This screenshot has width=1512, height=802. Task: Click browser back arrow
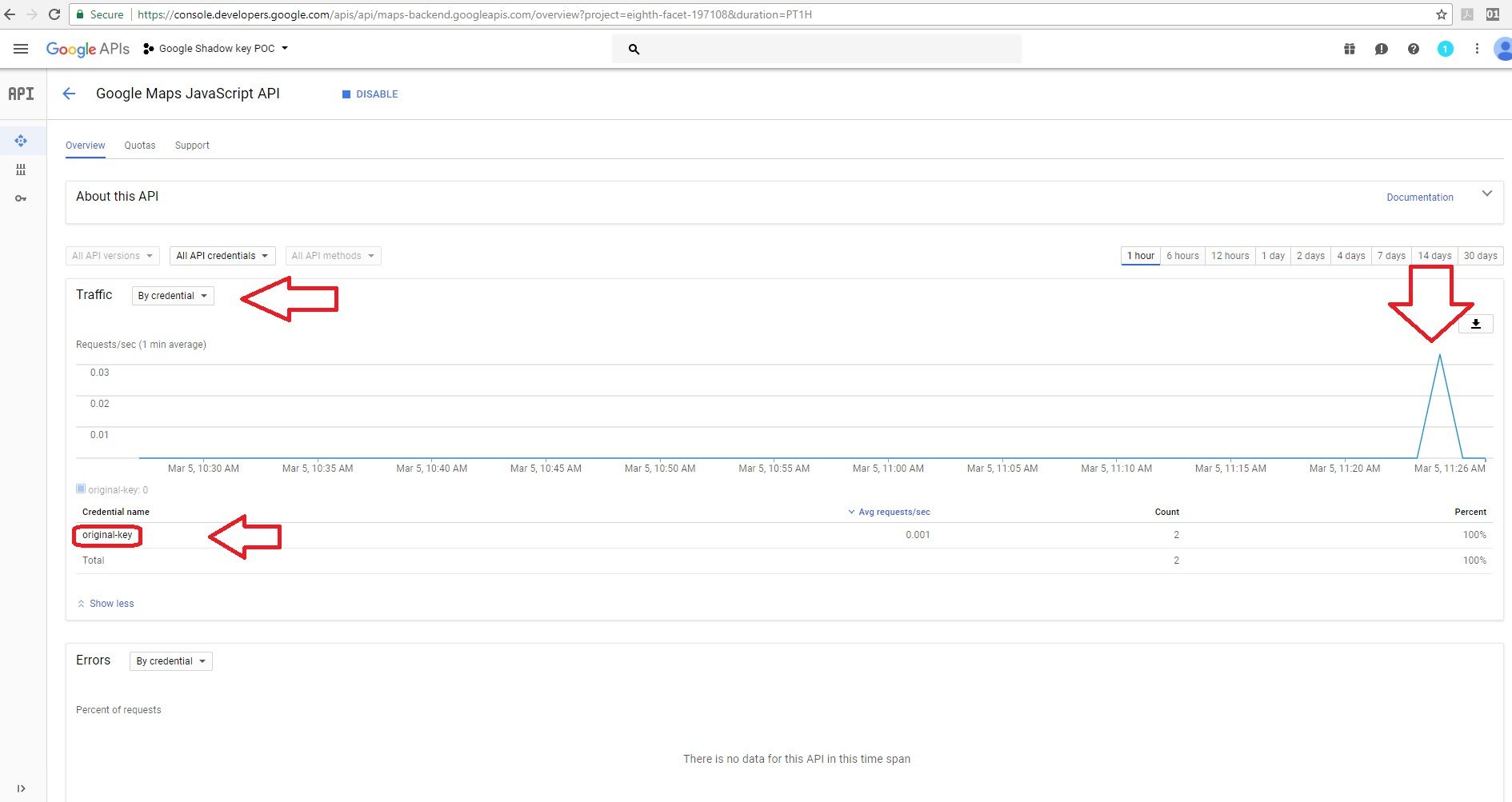10,14
